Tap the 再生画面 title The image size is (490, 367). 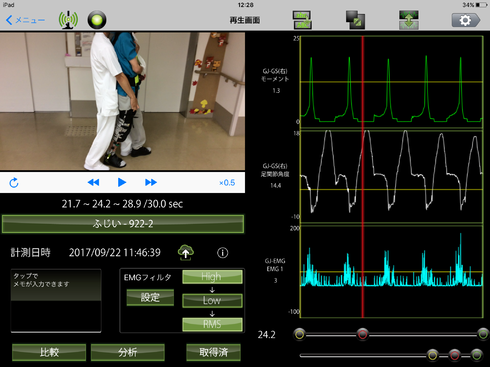[x=245, y=20]
